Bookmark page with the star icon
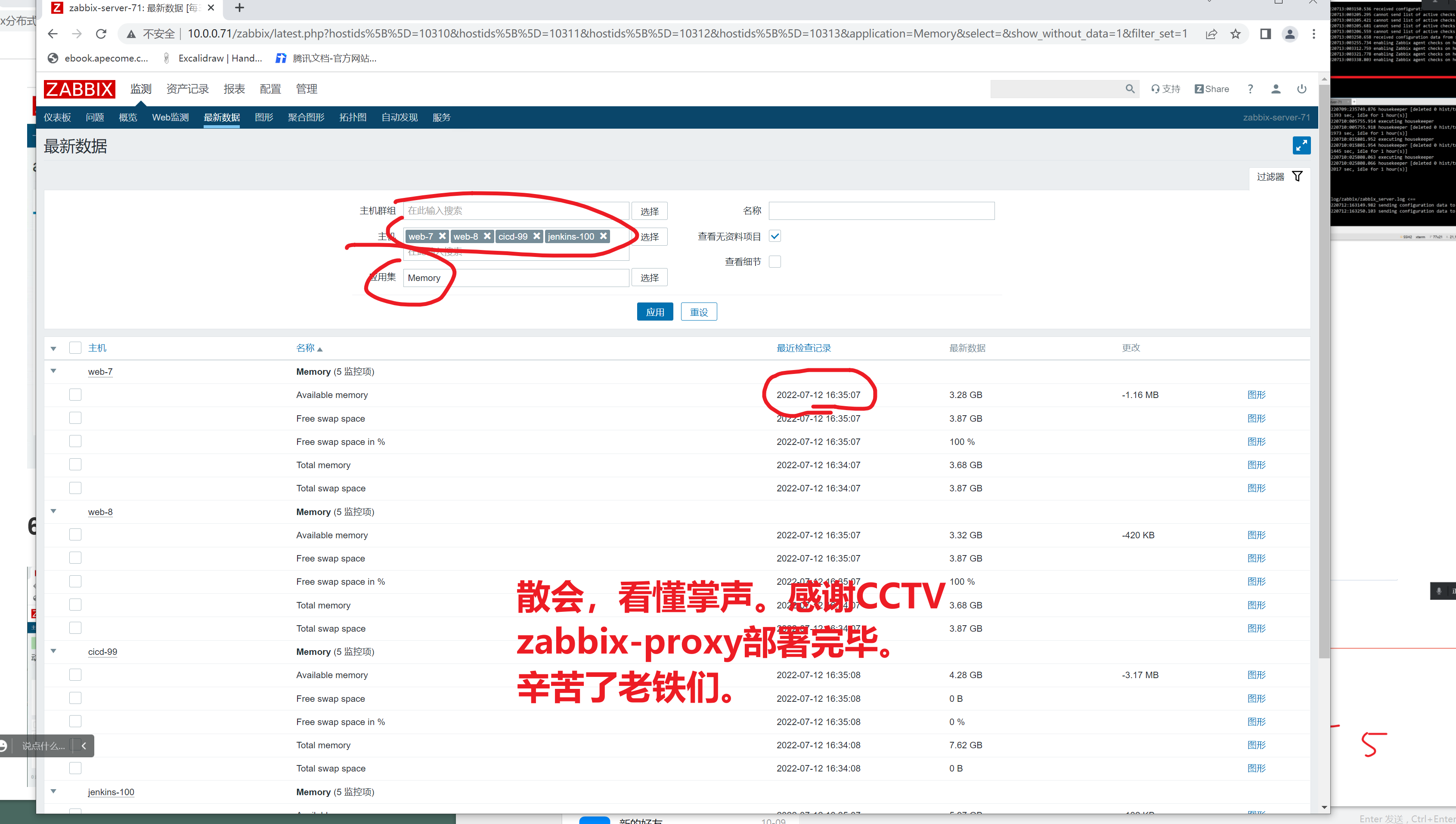The height and width of the screenshot is (824, 1456). [1235, 34]
